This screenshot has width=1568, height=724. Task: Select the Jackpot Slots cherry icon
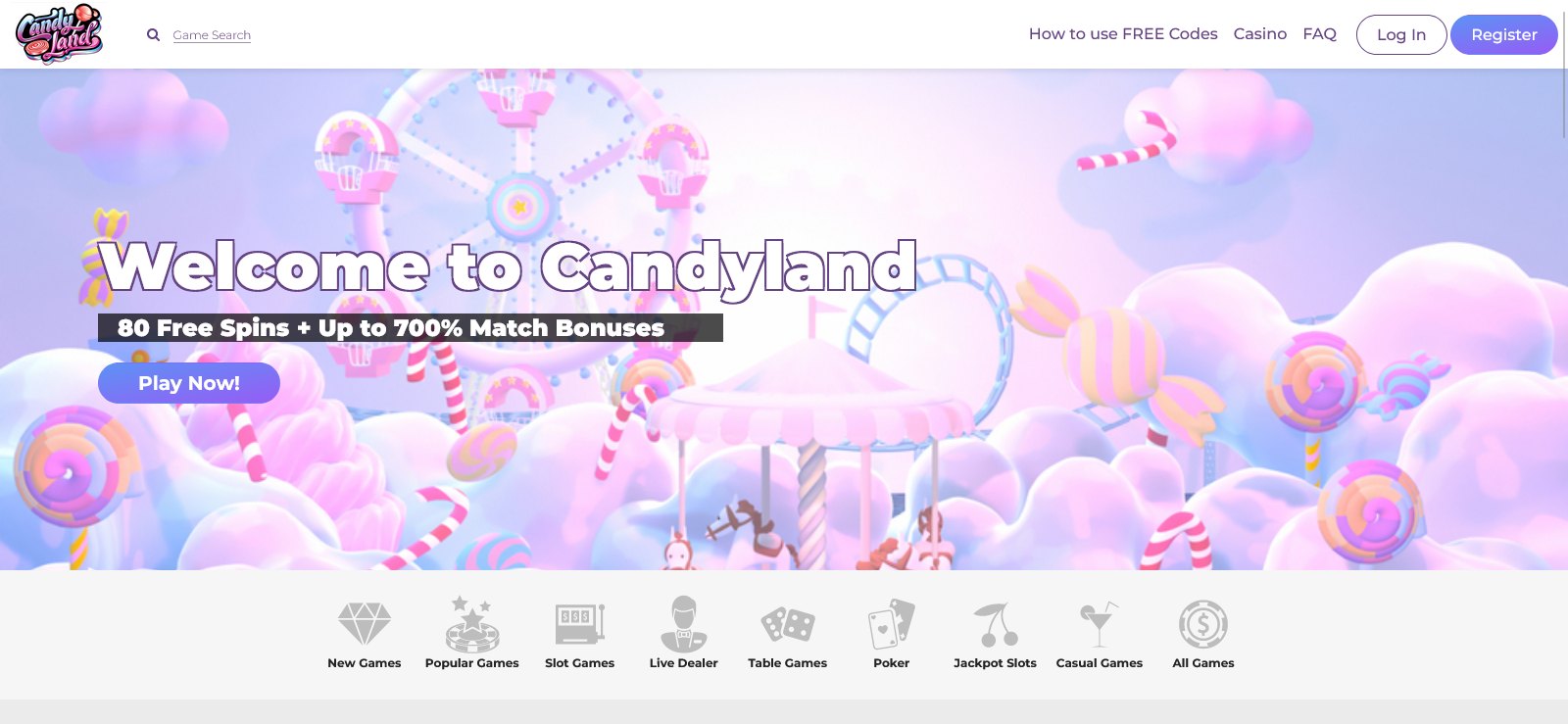coord(996,624)
